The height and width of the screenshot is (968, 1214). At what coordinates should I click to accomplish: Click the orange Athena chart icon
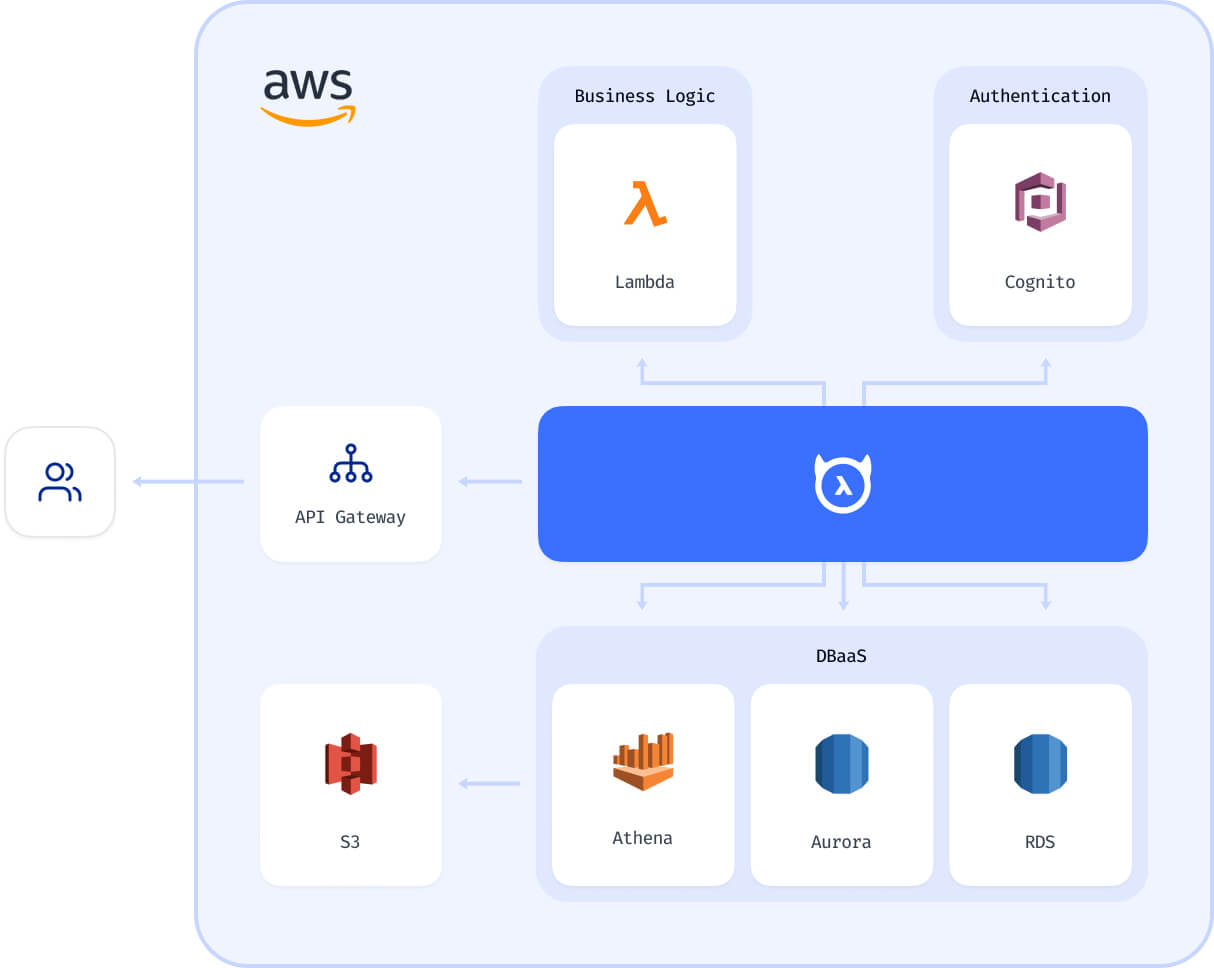[x=643, y=761]
